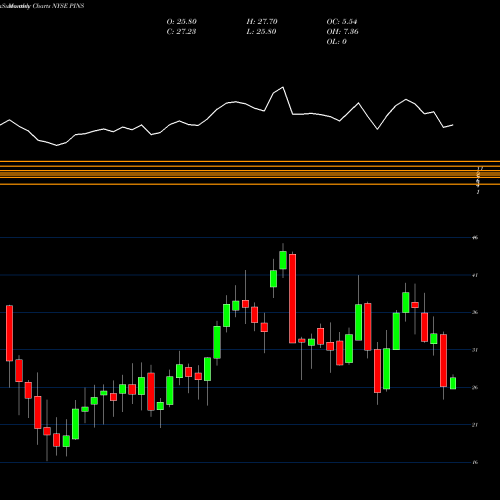Select the close value 'C: 27.23'

coord(181,32)
